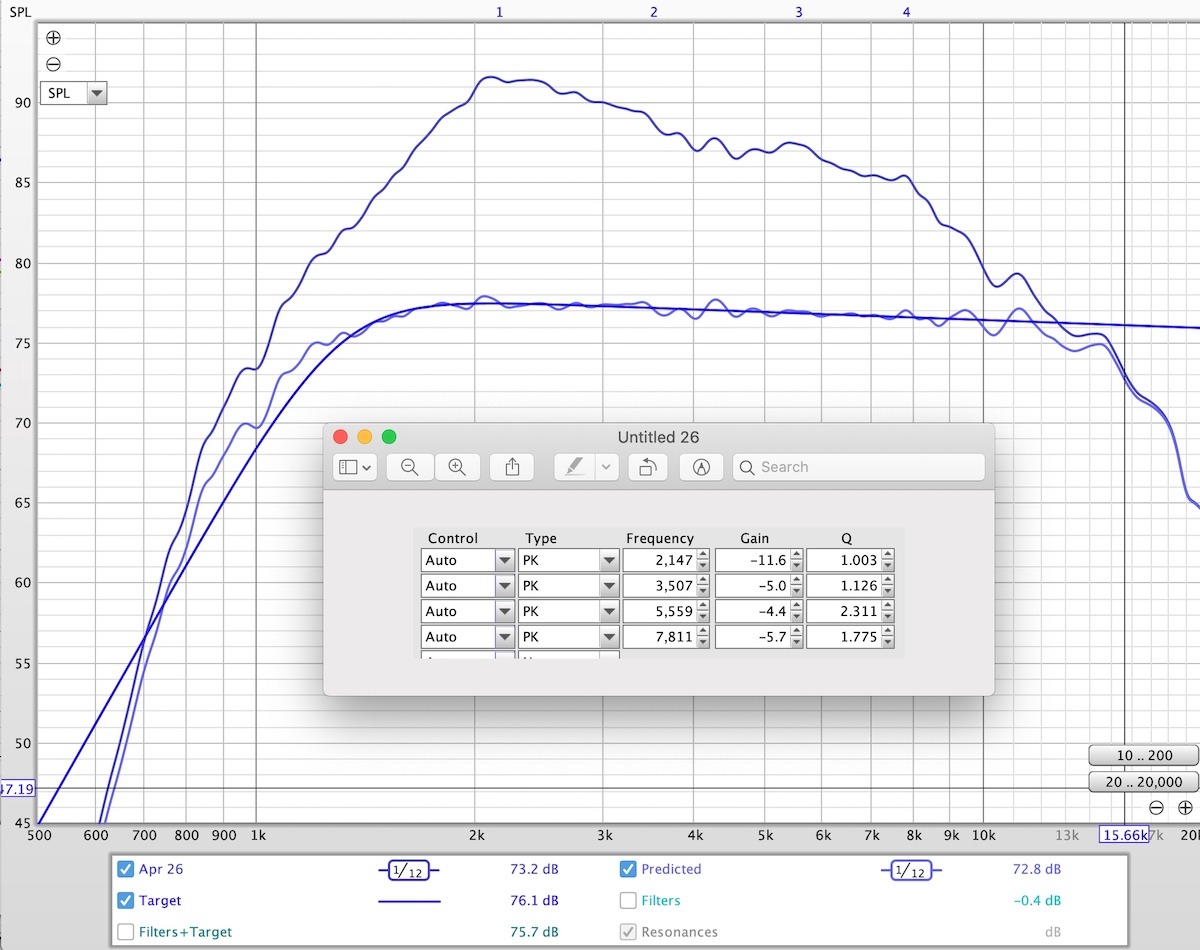Open the highlight color dropdown arrow in Preview
This screenshot has width=1200, height=950.
606,467
